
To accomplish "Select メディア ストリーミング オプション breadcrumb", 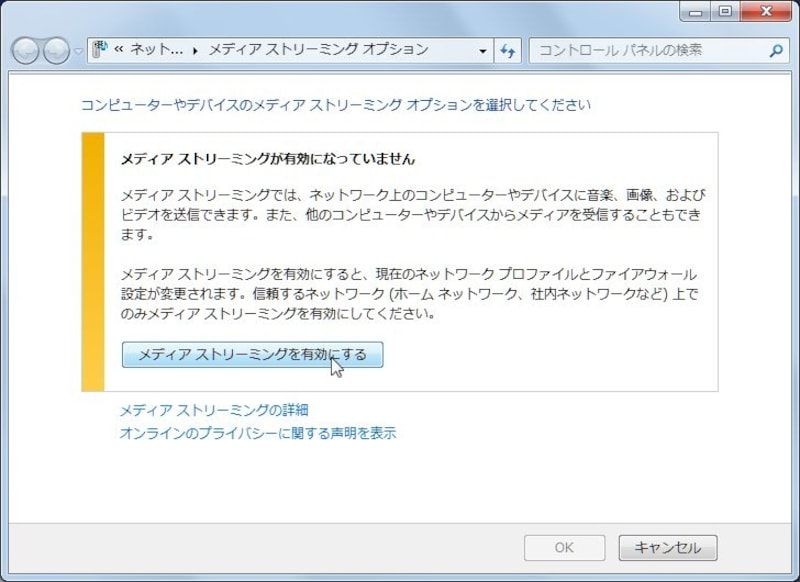I will point(318,50).
